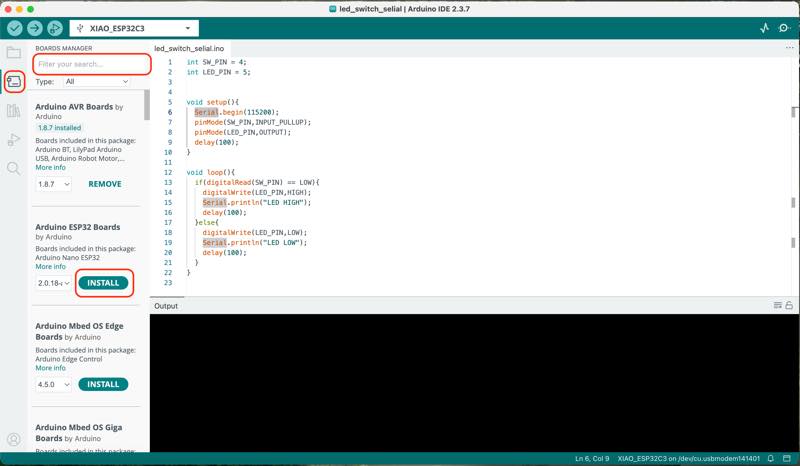Viewport: 800px width, 466px height.
Task: Click the Ln 6, Col 9 status text
Action: click(592, 458)
